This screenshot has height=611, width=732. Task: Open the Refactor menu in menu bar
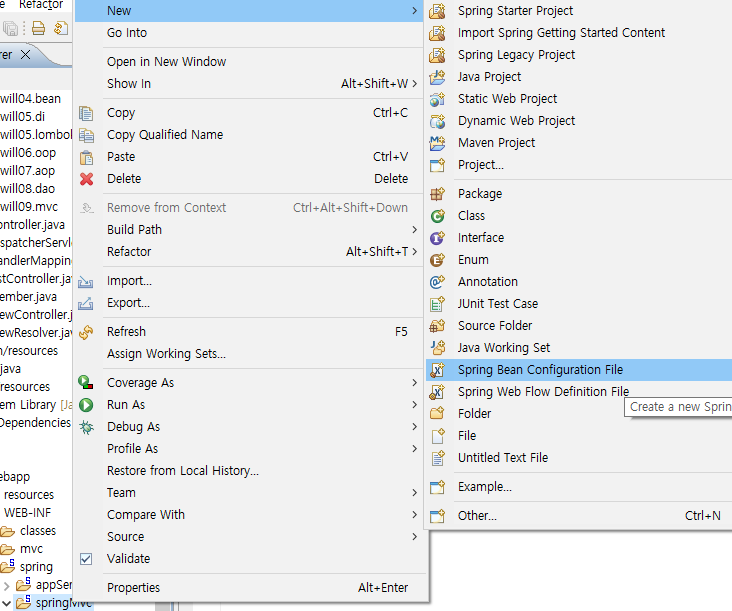[41, 5]
